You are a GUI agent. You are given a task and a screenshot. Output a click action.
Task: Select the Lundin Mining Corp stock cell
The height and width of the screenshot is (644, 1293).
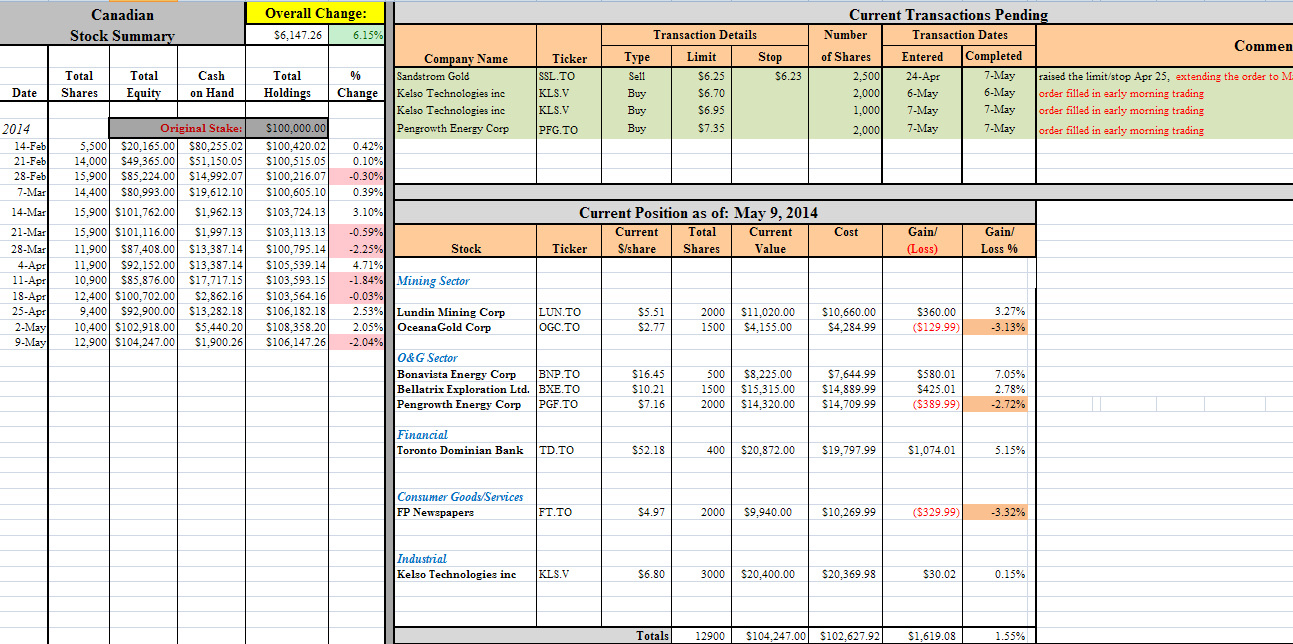(466, 313)
